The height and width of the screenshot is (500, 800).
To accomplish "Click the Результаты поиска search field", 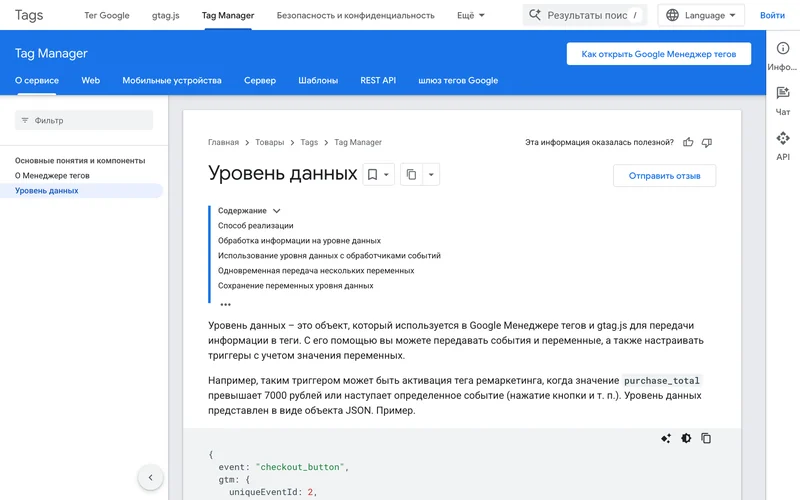I will coord(585,15).
